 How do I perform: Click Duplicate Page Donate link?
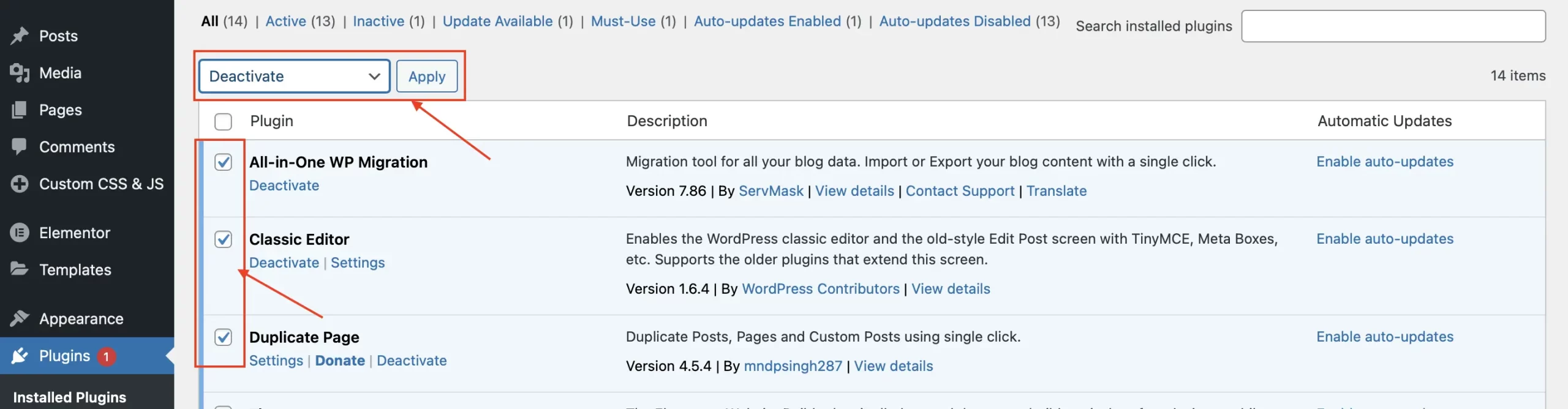pos(340,361)
